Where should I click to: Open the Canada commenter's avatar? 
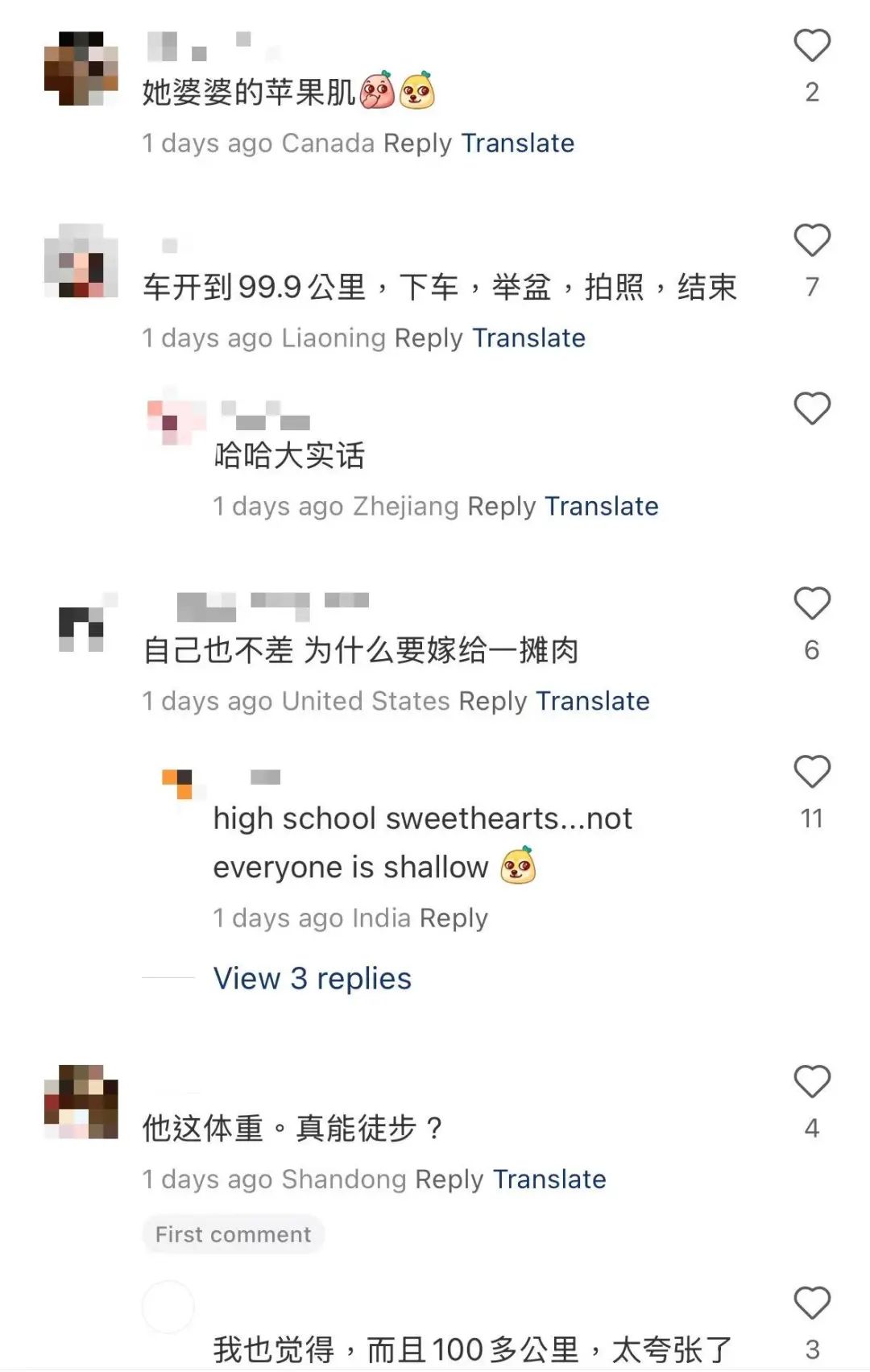pyautogui.click(x=81, y=68)
